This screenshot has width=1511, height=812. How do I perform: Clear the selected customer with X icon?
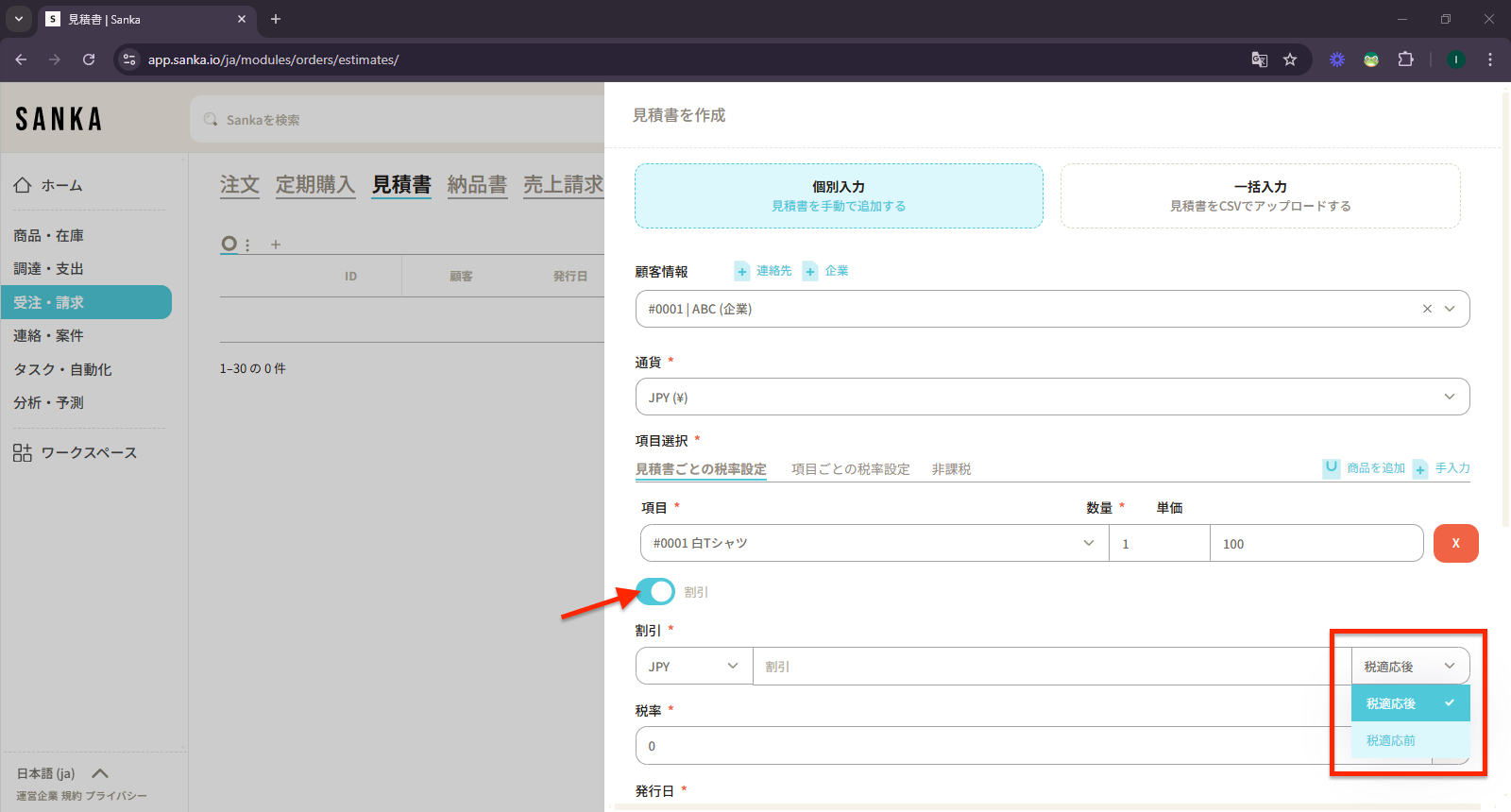(1427, 309)
